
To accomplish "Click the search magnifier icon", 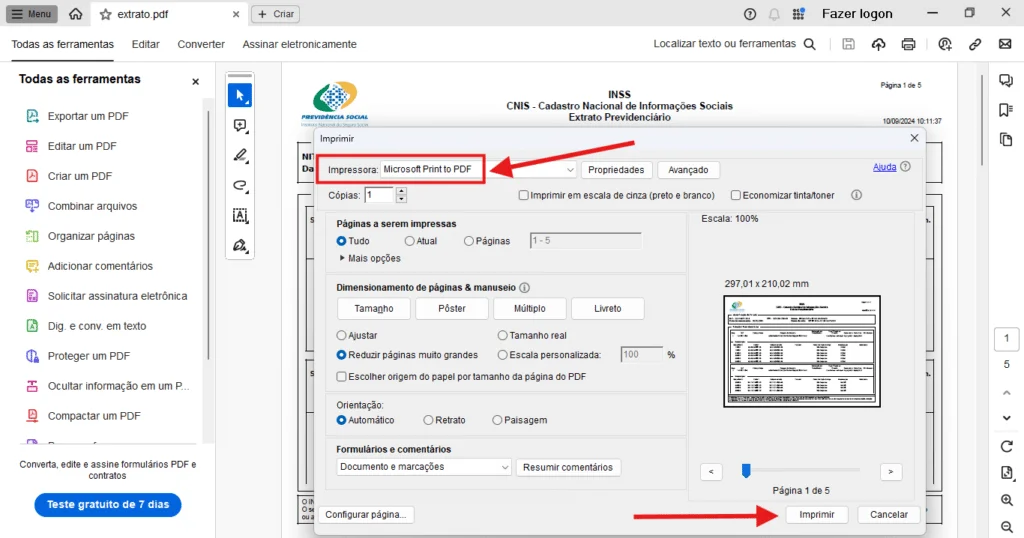I will point(809,44).
